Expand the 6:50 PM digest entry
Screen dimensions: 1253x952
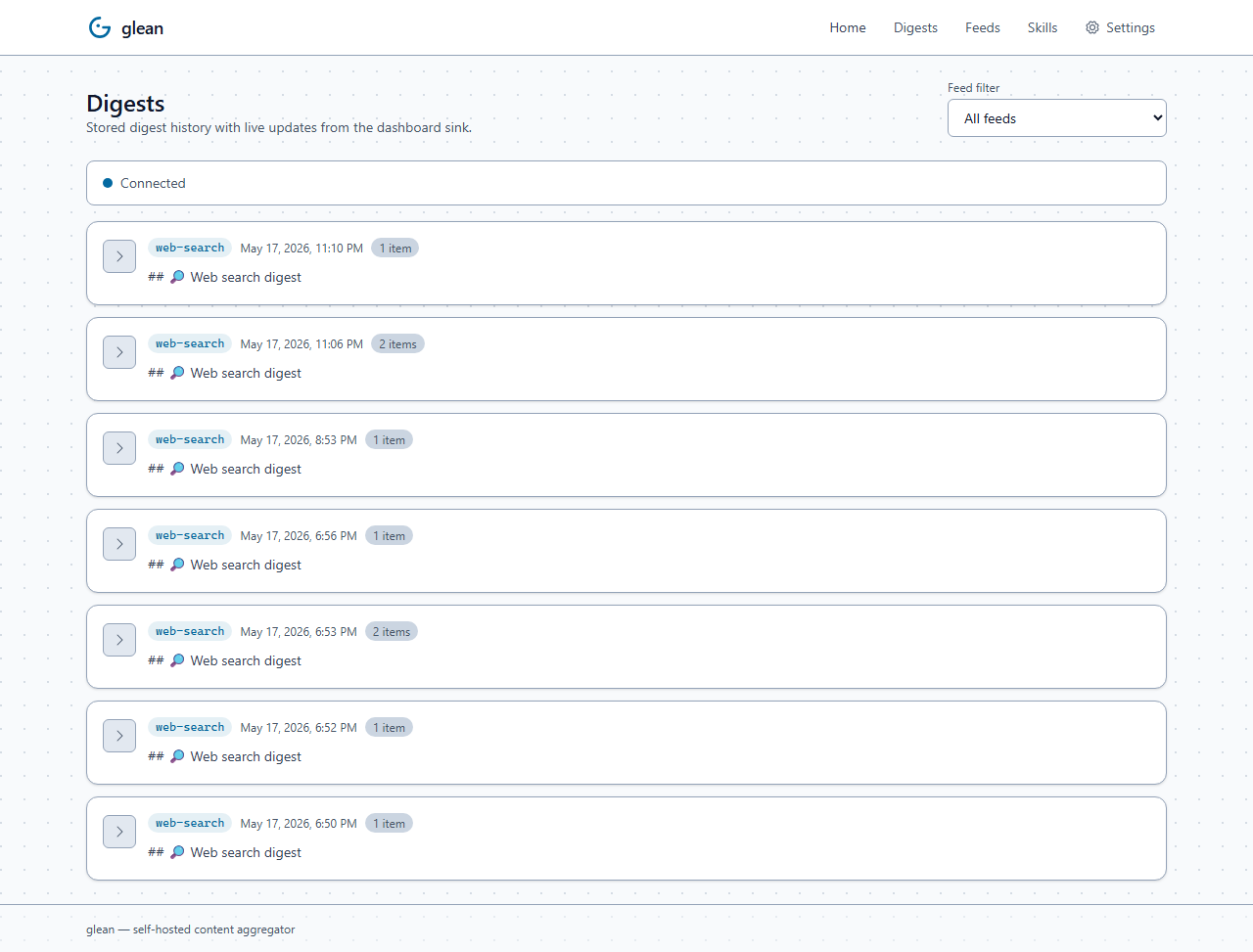119,832
